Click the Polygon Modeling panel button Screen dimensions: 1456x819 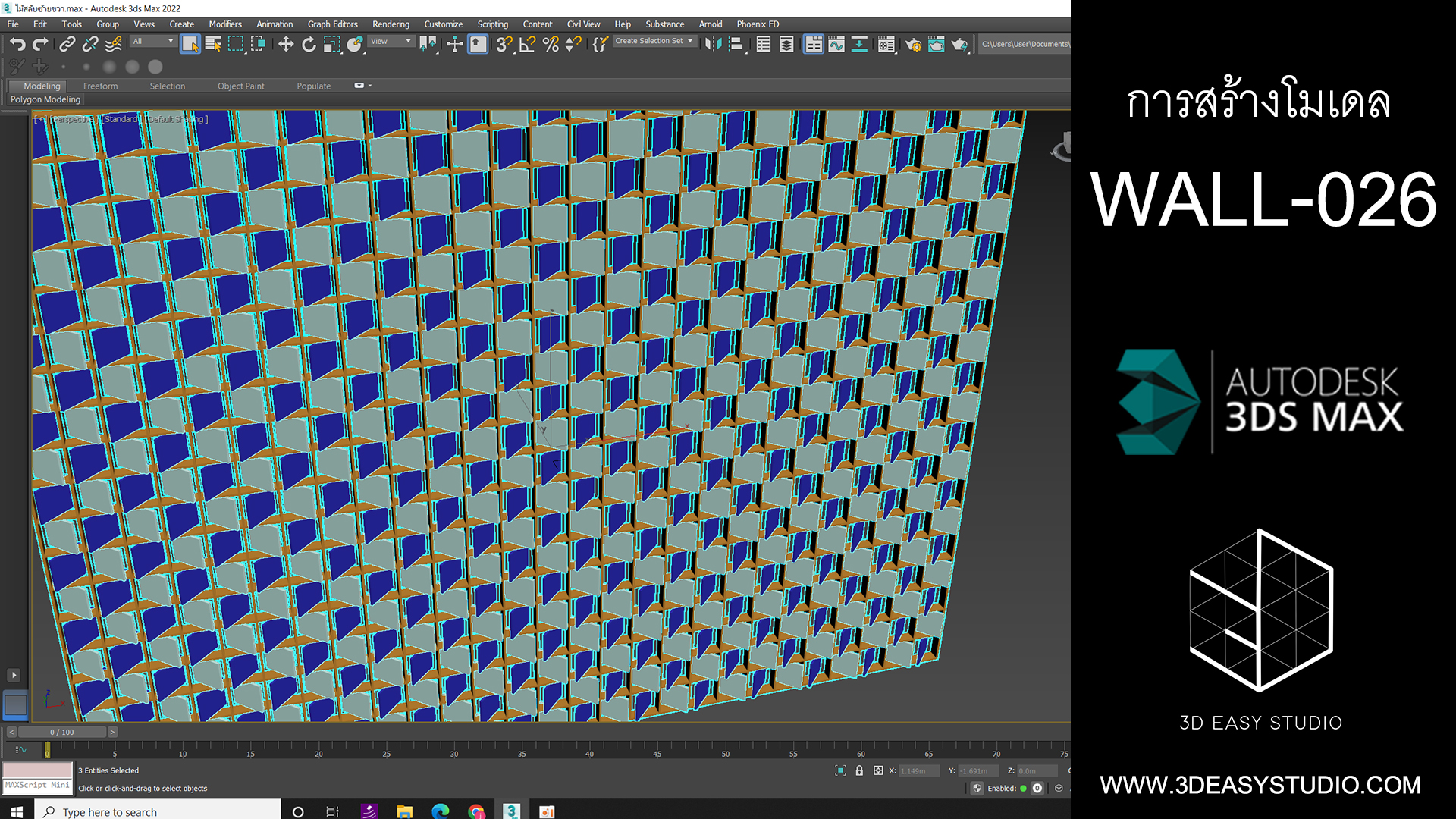tap(45, 99)
